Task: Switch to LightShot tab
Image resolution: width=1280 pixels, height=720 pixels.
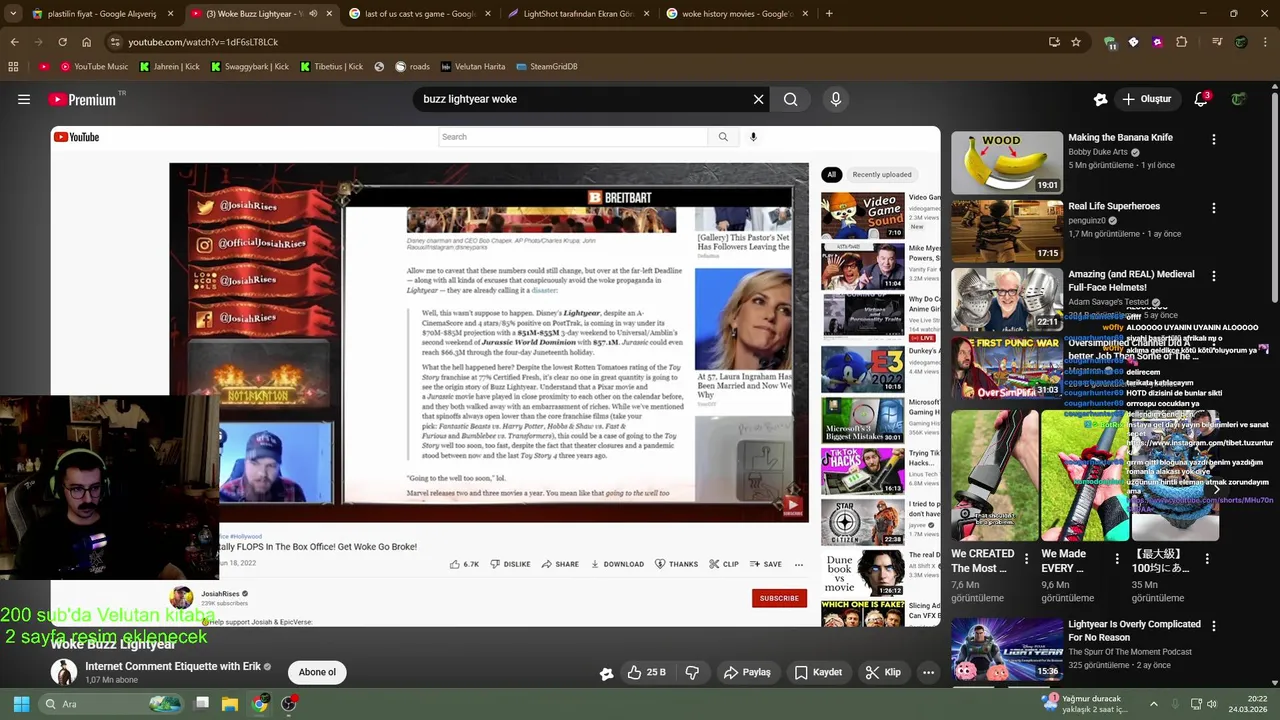Action: tap(577, 14)
